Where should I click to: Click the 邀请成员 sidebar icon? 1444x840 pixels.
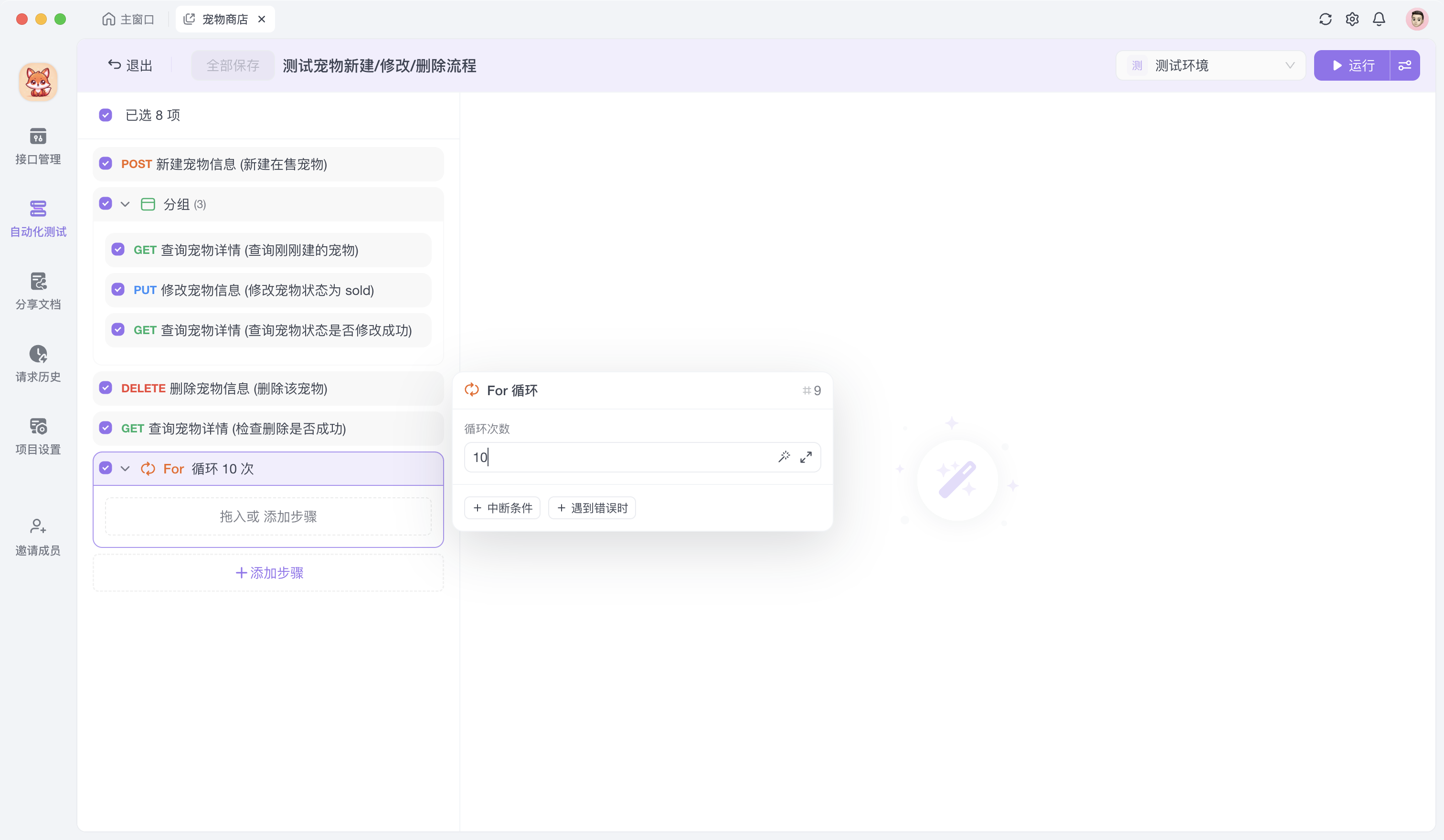[x=38, y=536]
